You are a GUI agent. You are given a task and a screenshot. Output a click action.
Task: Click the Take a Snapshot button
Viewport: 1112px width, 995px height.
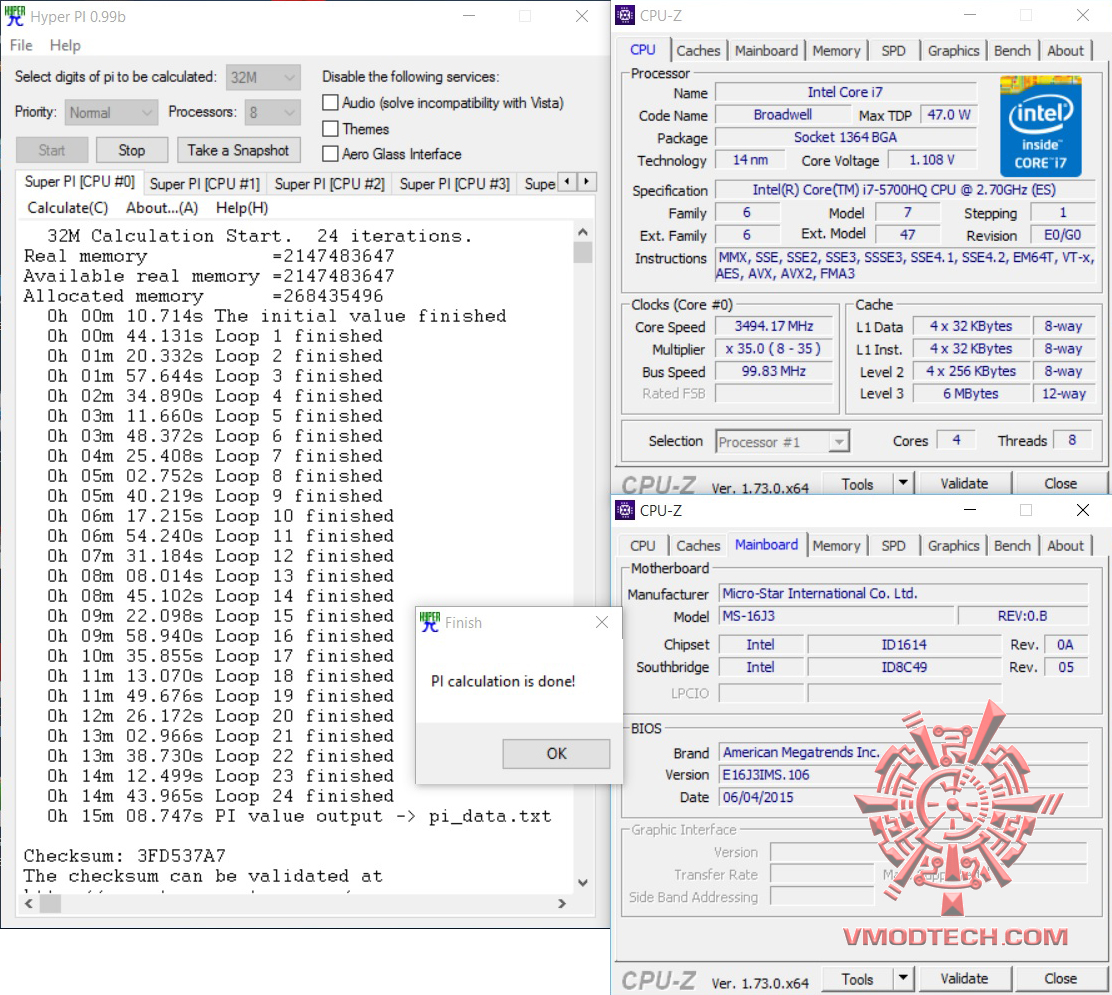(x=238, y=150)
